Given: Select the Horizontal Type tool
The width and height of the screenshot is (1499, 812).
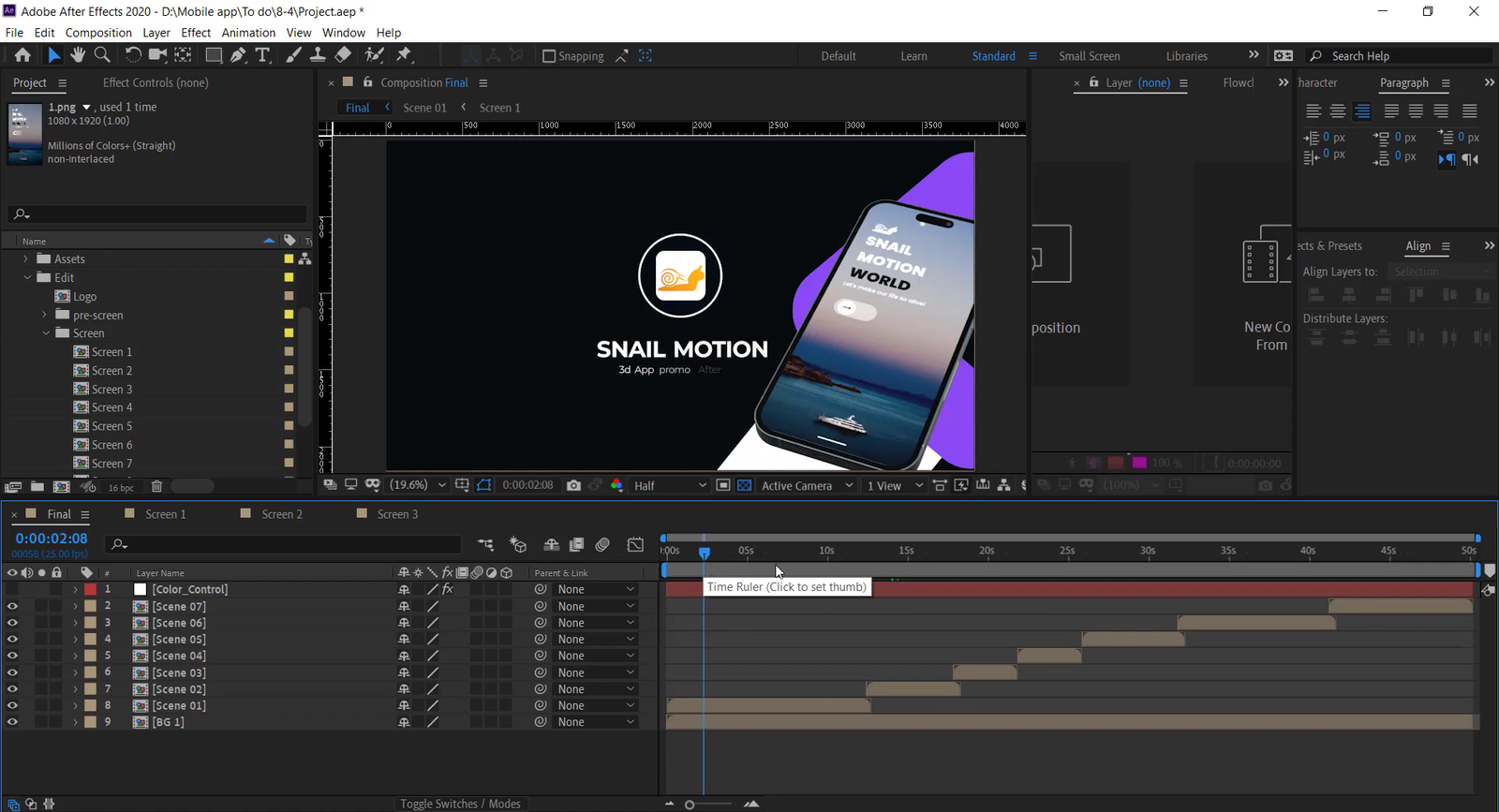Looking at the screenshot, I should (x=263, y=55).
